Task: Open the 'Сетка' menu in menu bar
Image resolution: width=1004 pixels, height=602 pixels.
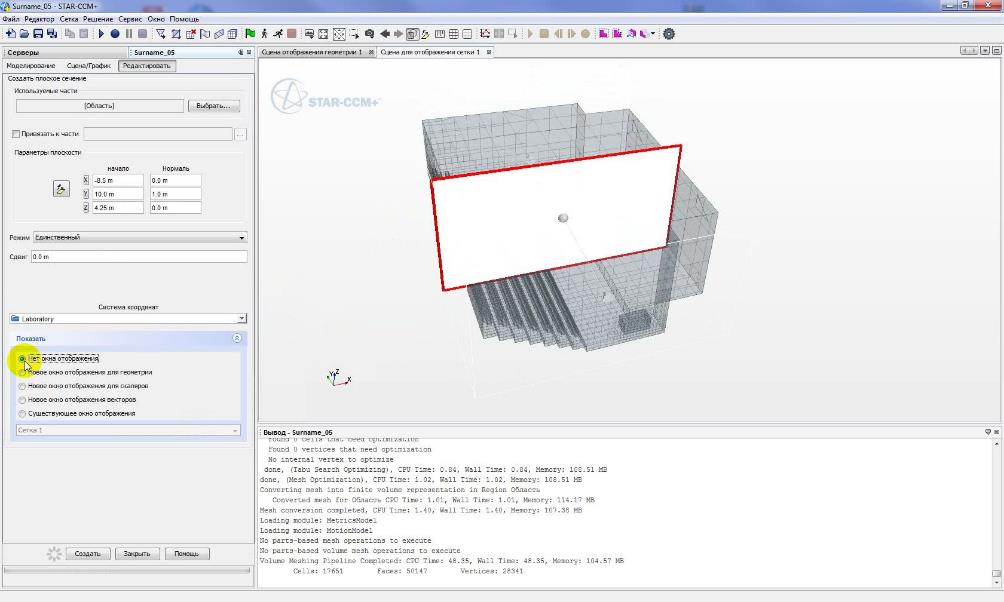Action: (69, 19)
